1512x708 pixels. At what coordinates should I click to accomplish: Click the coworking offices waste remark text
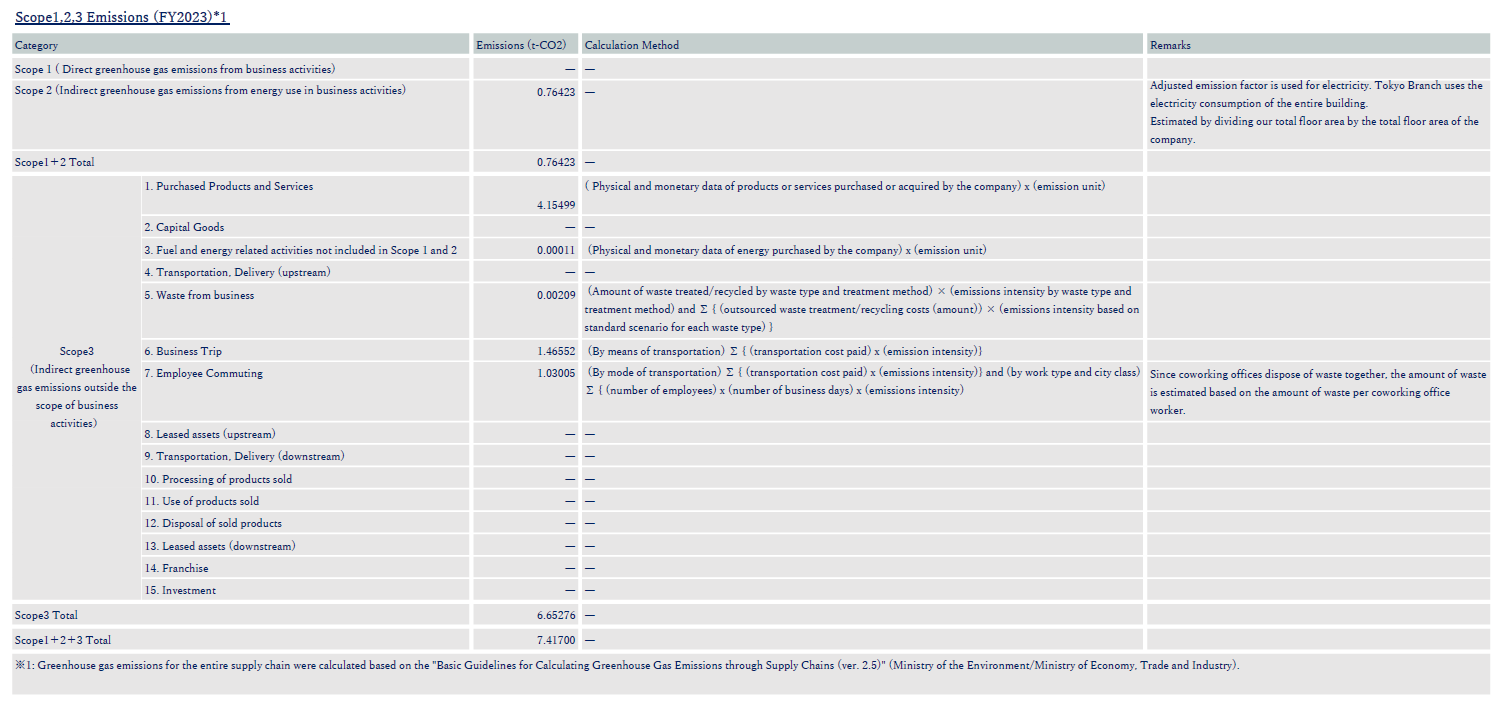point(1317,392)
